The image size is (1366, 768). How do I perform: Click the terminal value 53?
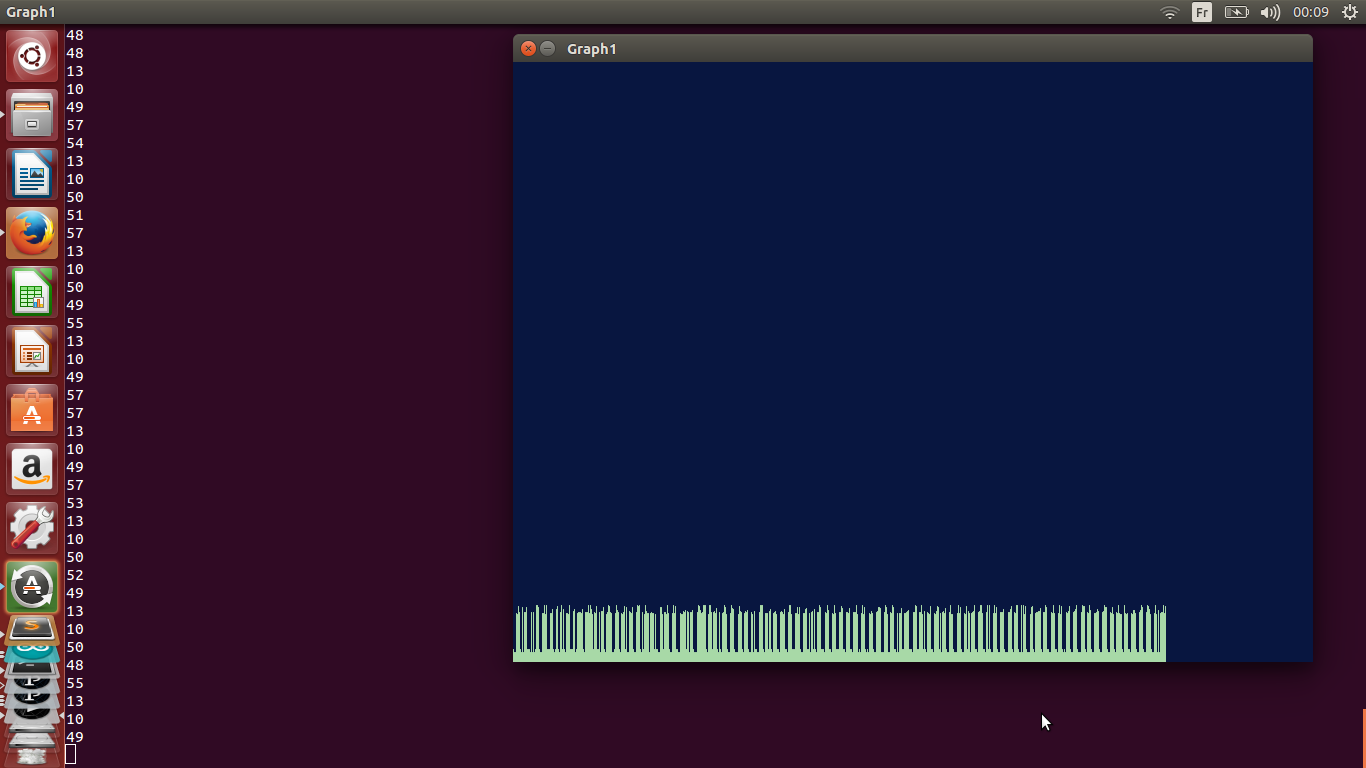coord(75,503)
